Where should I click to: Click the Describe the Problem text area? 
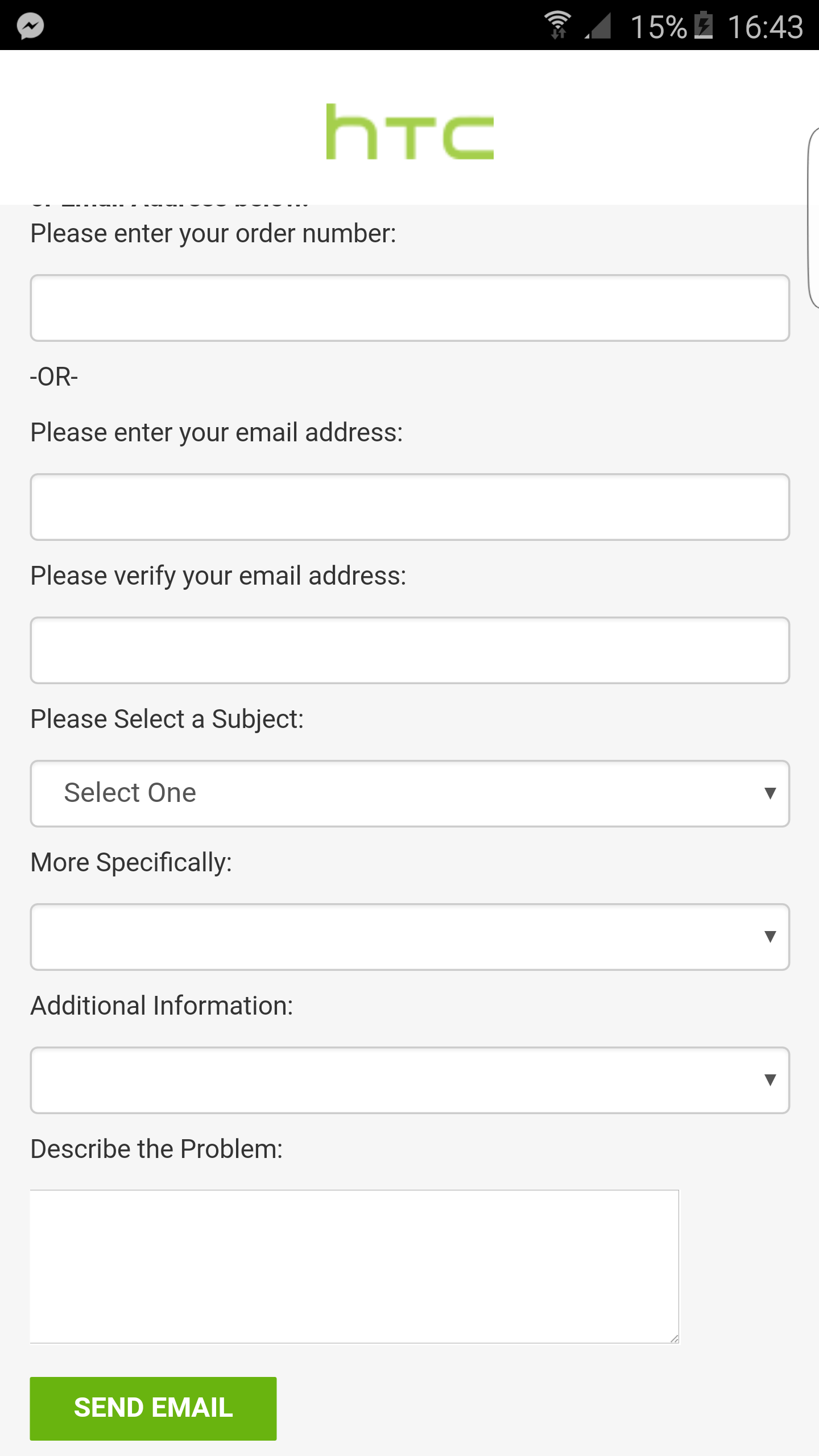coord(354,1266)
